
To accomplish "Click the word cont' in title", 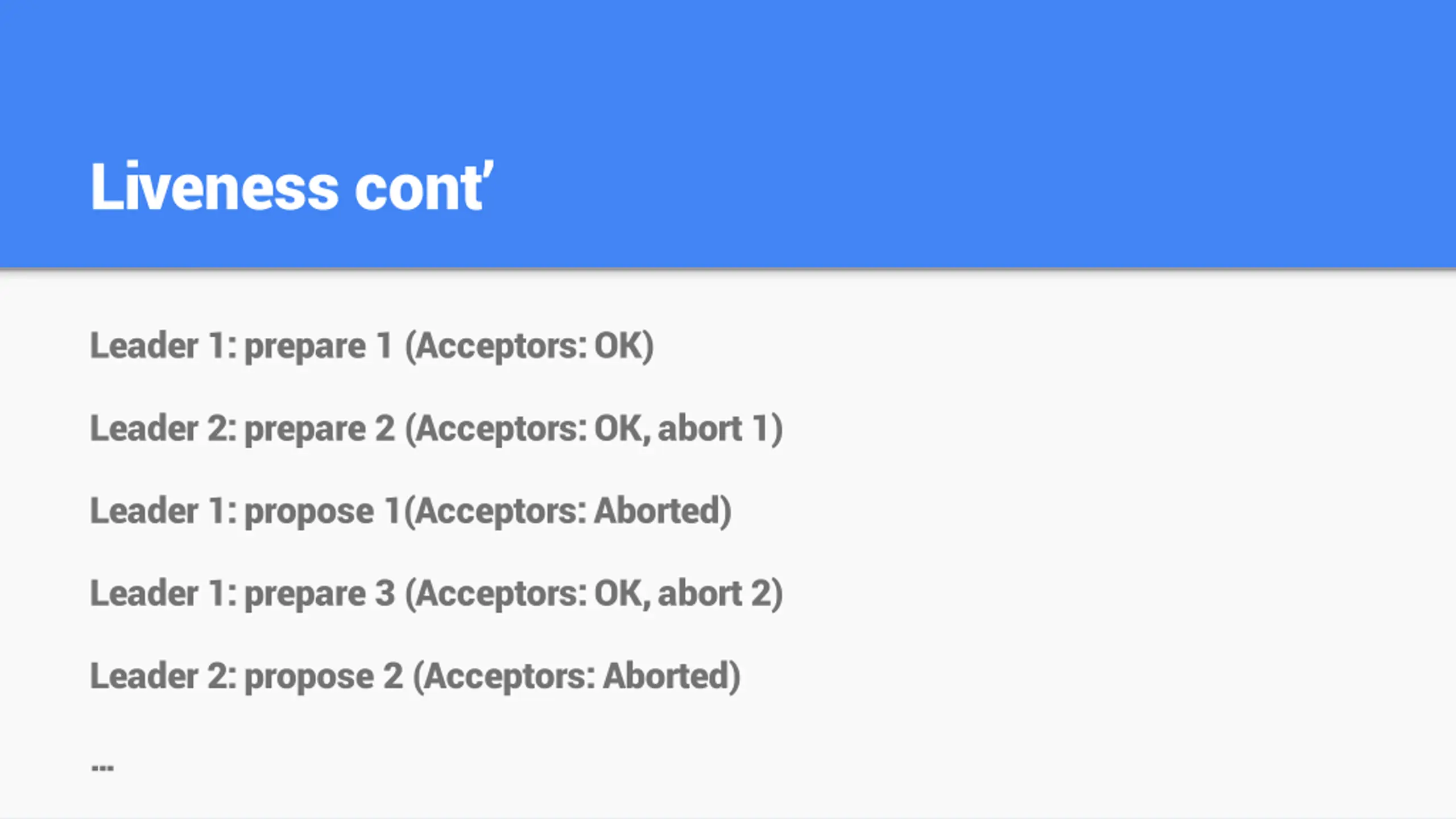I will click(424, 187).
